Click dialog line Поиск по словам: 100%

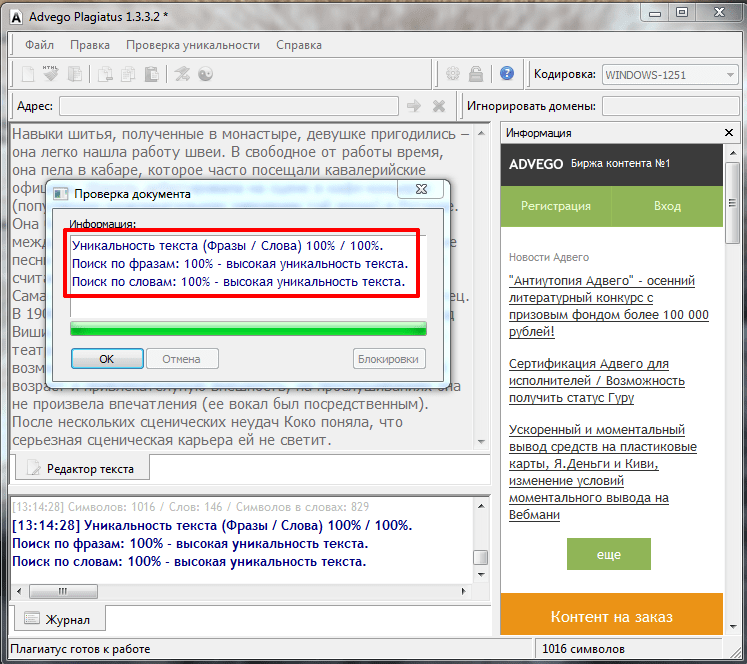coord(239,282)
